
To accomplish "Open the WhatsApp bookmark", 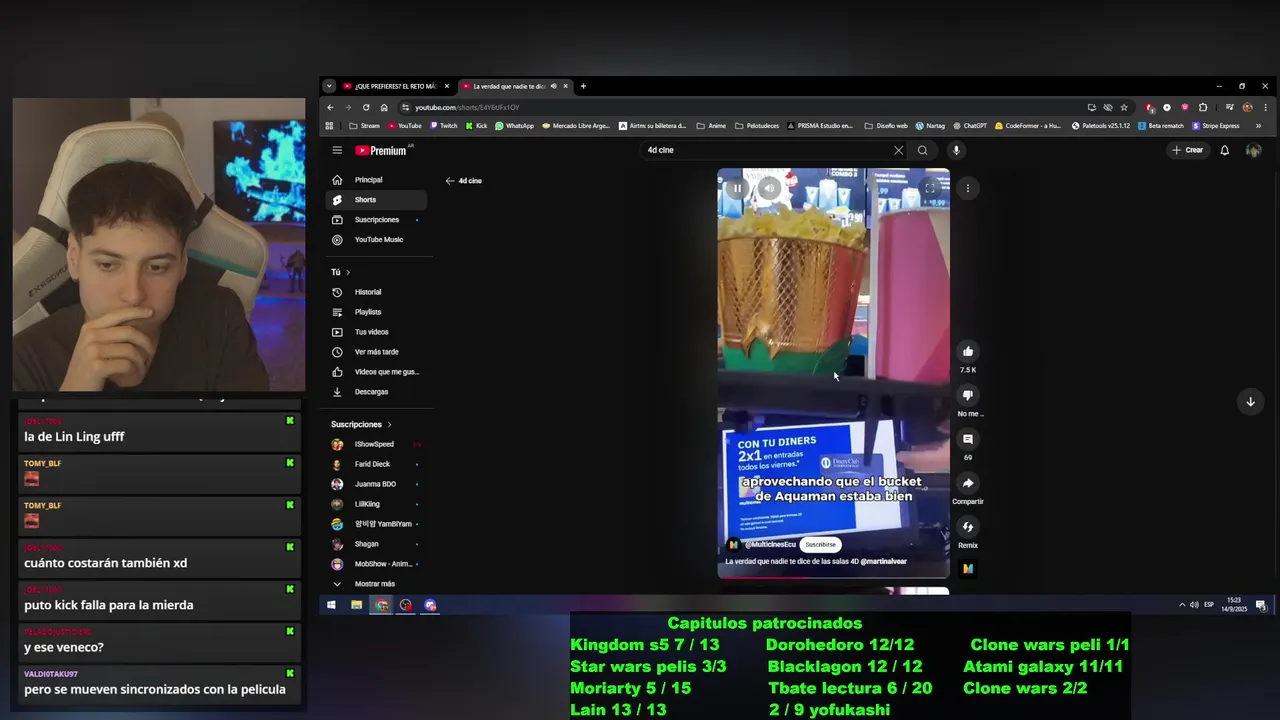I will point(515,126).
